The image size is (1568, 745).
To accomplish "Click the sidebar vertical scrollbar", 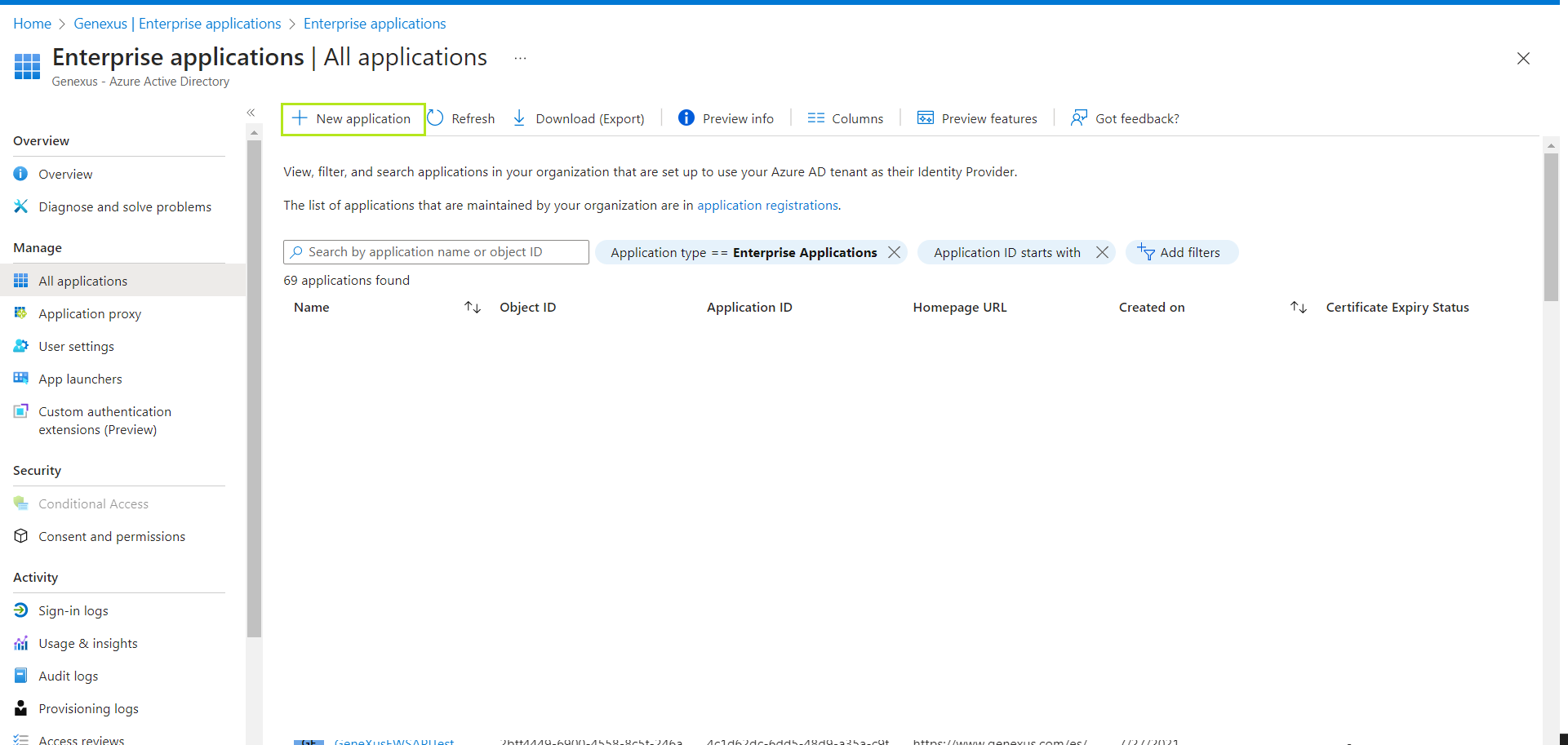I will point(254,388).
